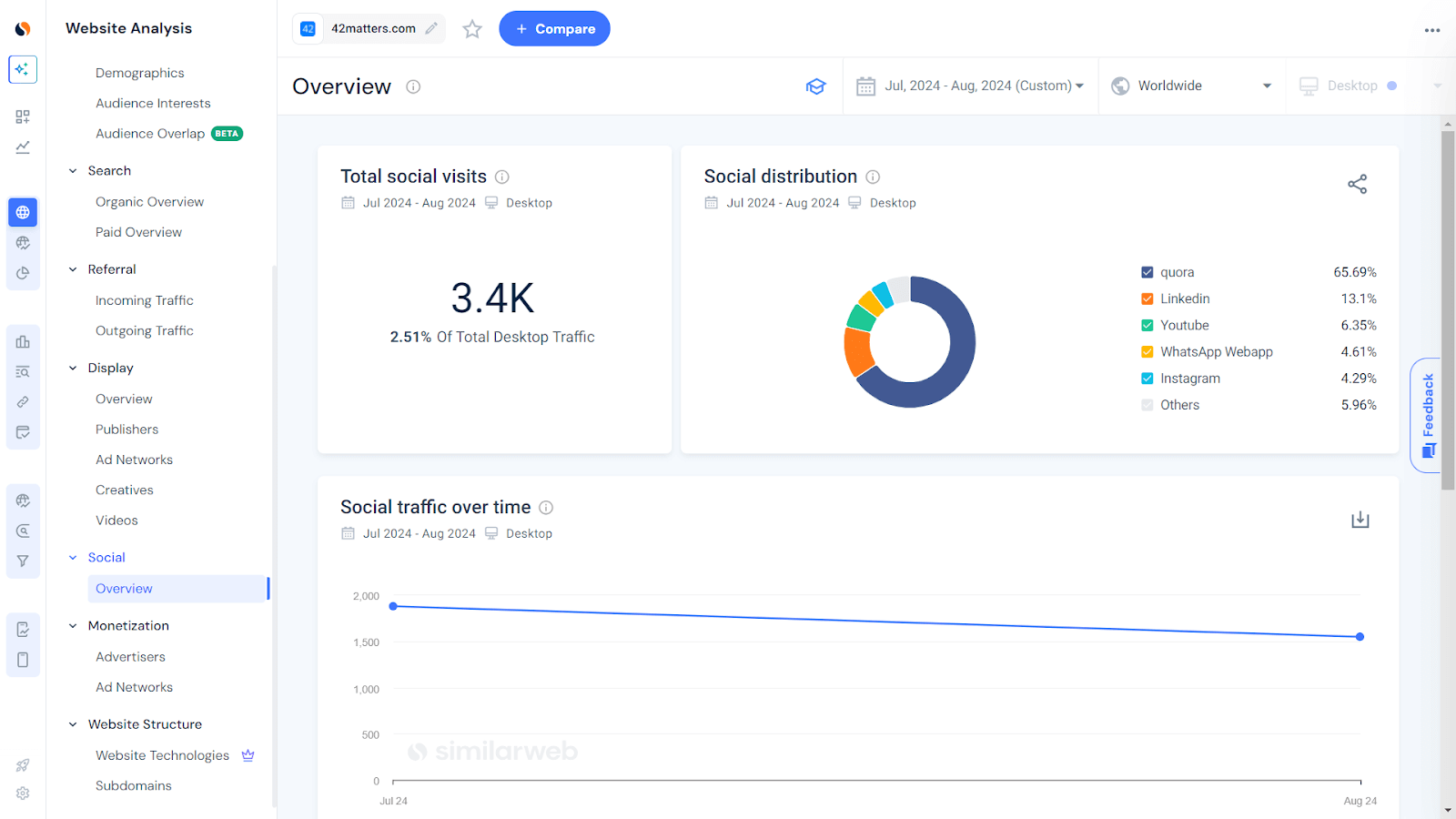Uncheck the Instagram checkbox

[x=1148, y=379]
